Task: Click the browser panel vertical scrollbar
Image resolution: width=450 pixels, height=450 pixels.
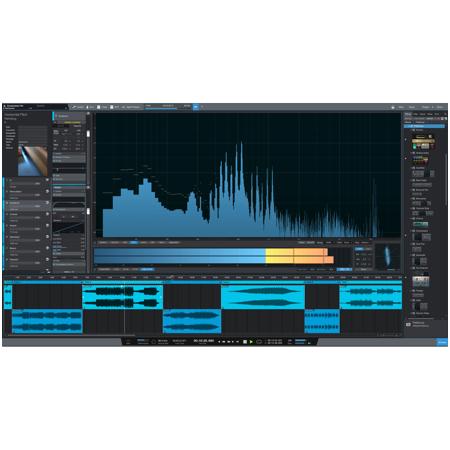Action: click(446, 180)
